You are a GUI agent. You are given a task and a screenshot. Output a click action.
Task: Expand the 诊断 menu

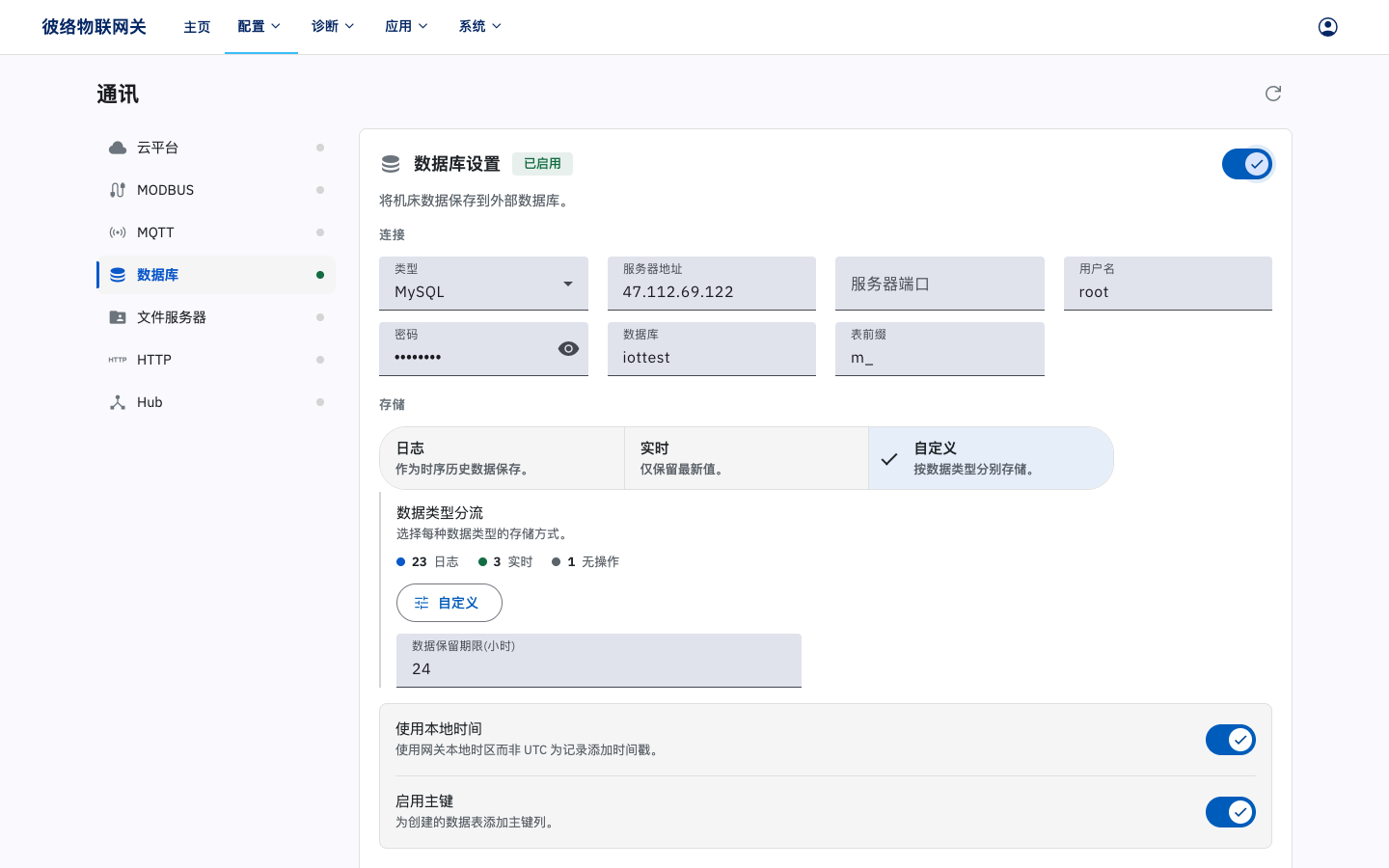click(x=334, y=27)
